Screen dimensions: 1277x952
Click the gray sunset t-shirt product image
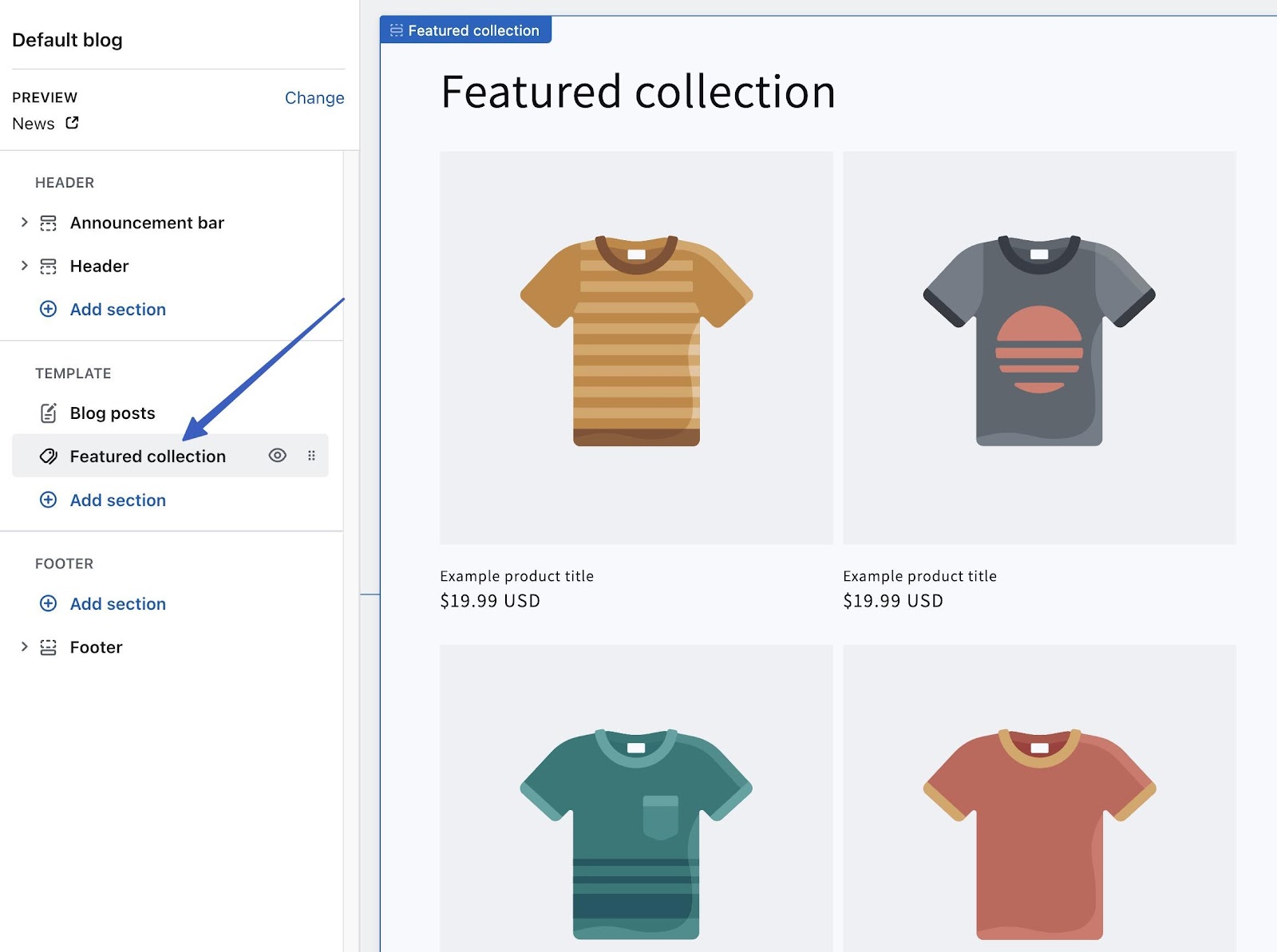pos(1039,347)
